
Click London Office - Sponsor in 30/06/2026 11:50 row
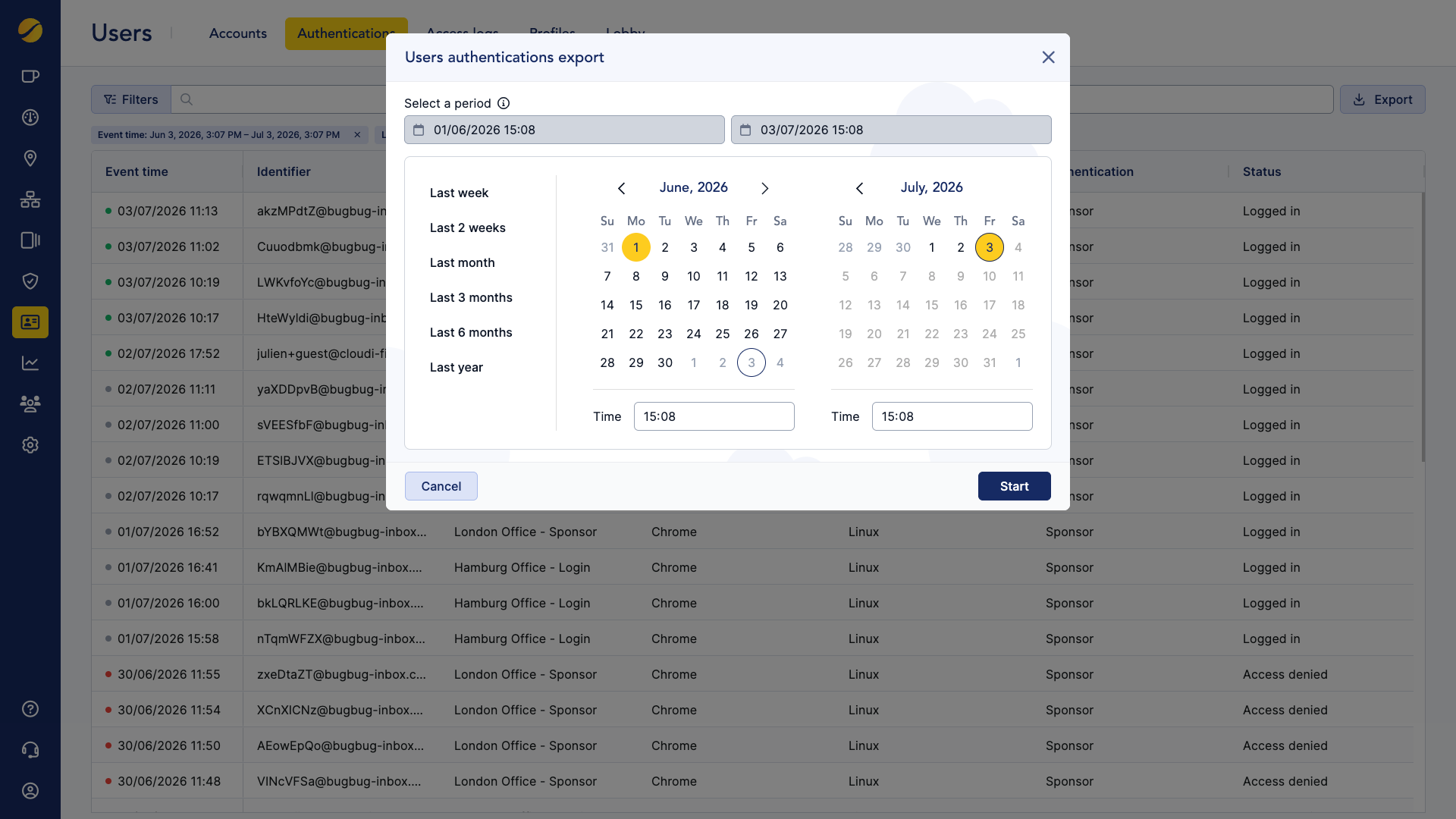(x=525, y=745)
